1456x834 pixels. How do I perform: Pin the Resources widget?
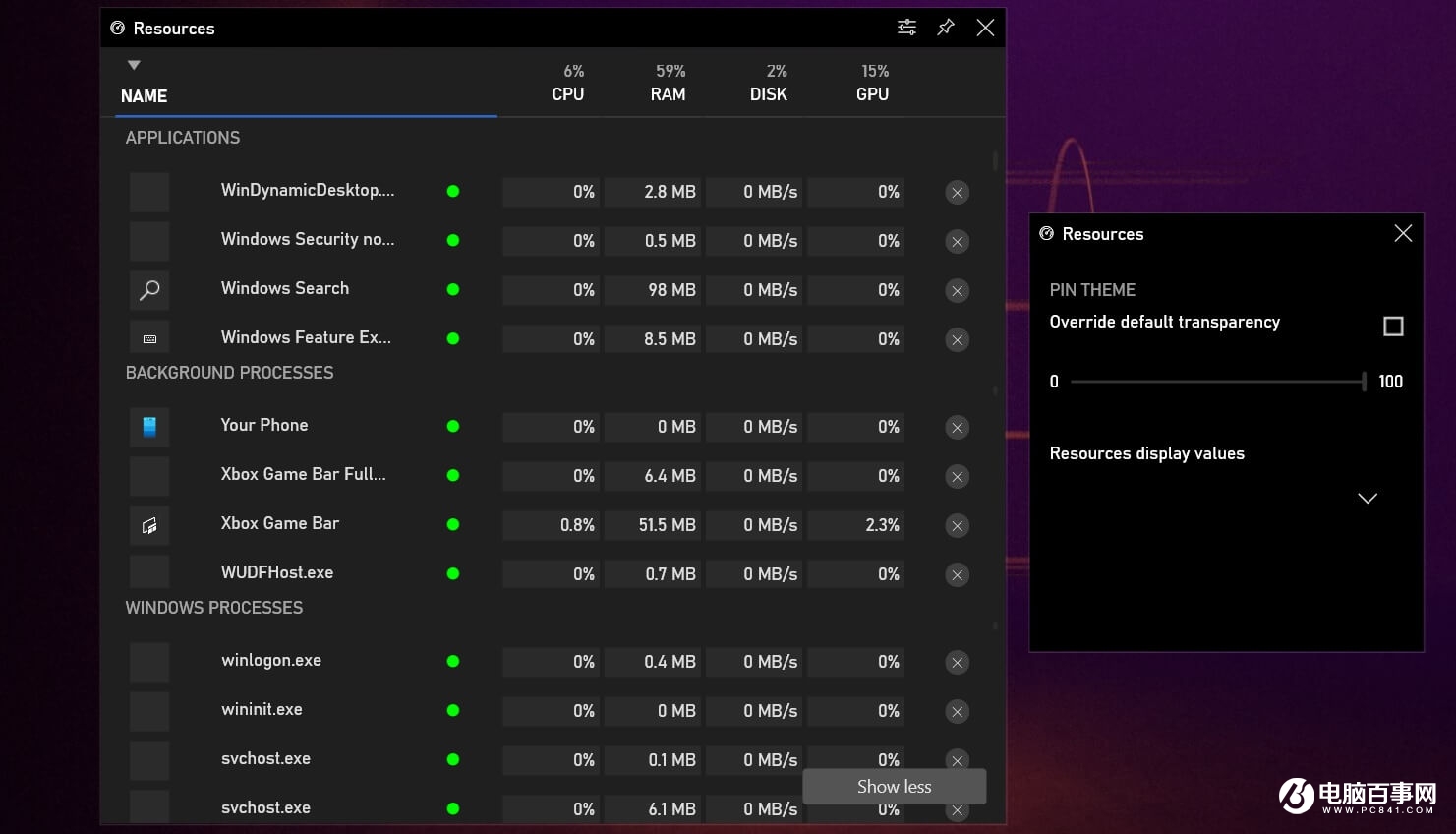[x=946, y=28]
